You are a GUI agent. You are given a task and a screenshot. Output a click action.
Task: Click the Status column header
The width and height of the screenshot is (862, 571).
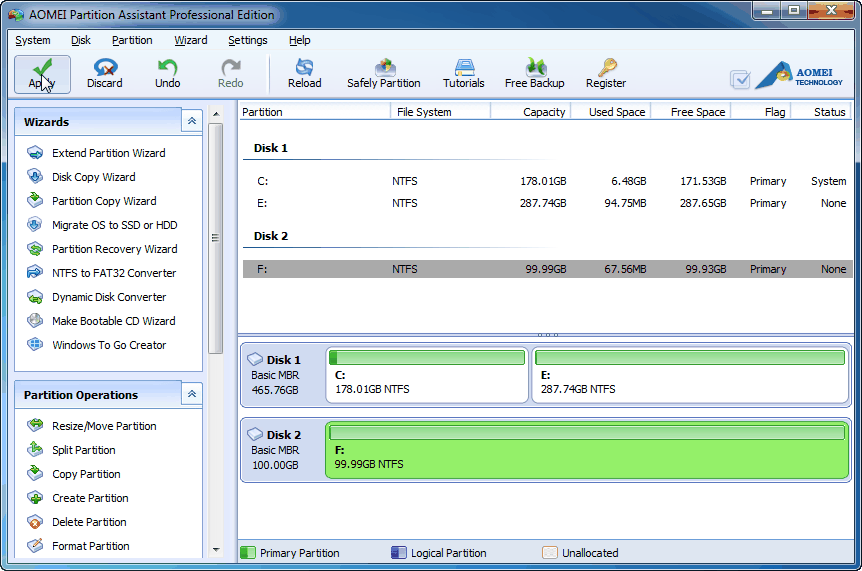coord(822,112)
